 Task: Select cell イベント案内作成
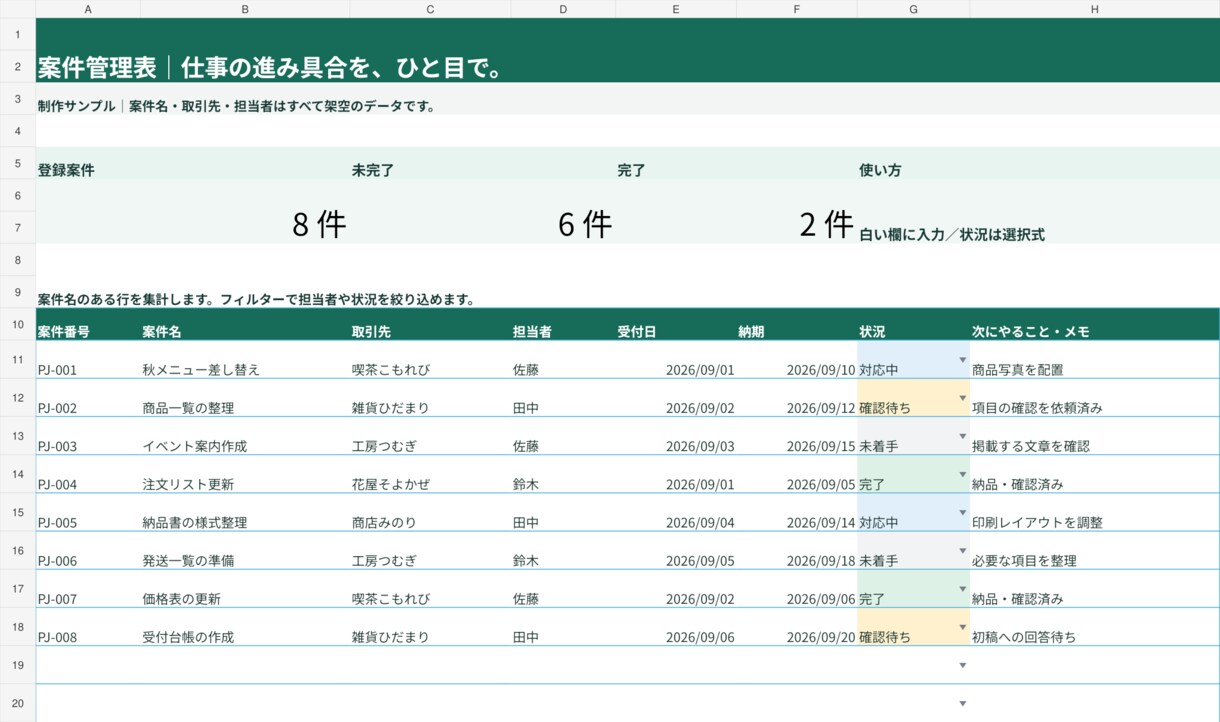[x=245, y=436]
